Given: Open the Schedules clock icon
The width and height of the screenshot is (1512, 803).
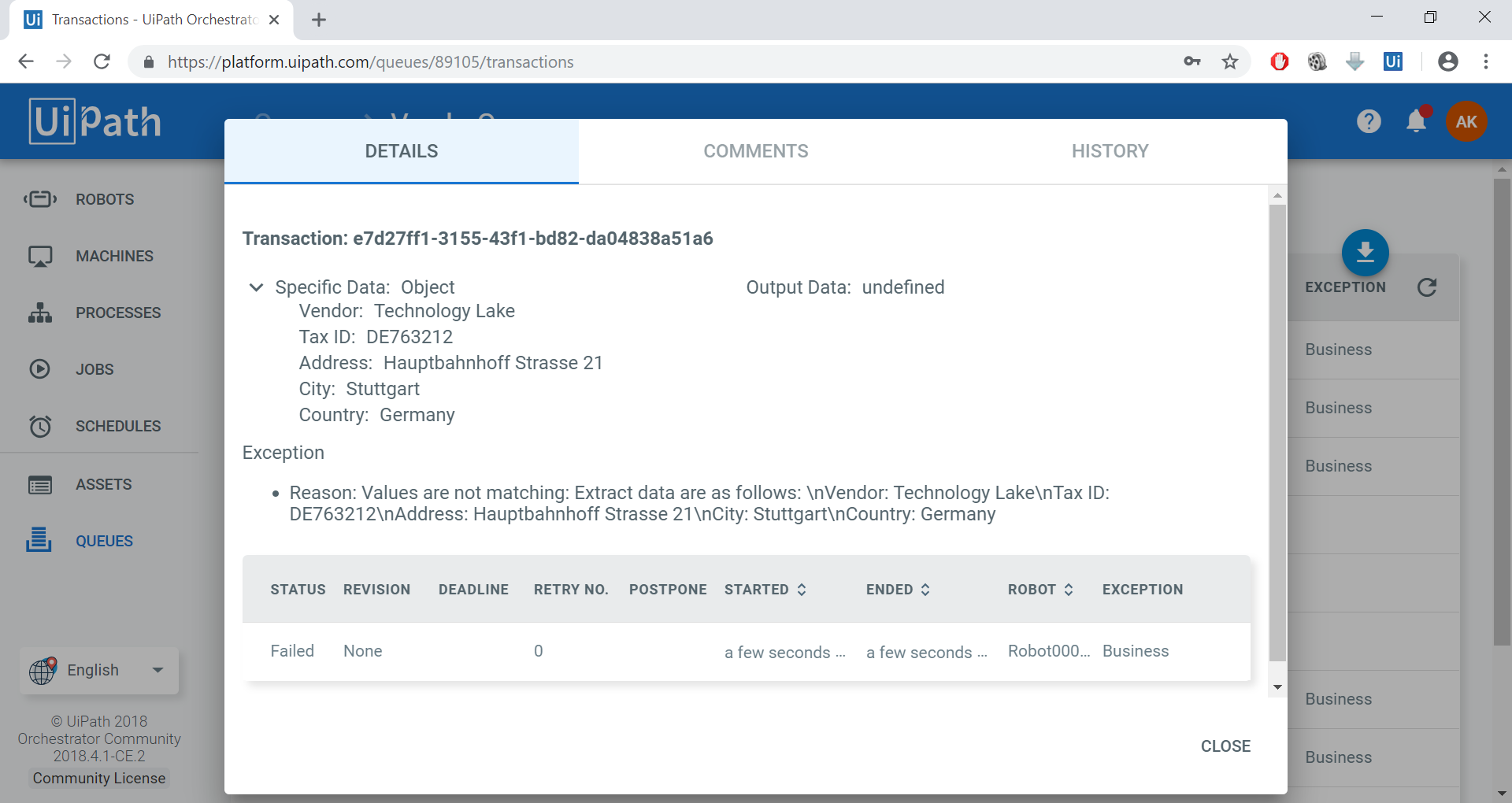Looking at the screenshot, I should 40,426.
